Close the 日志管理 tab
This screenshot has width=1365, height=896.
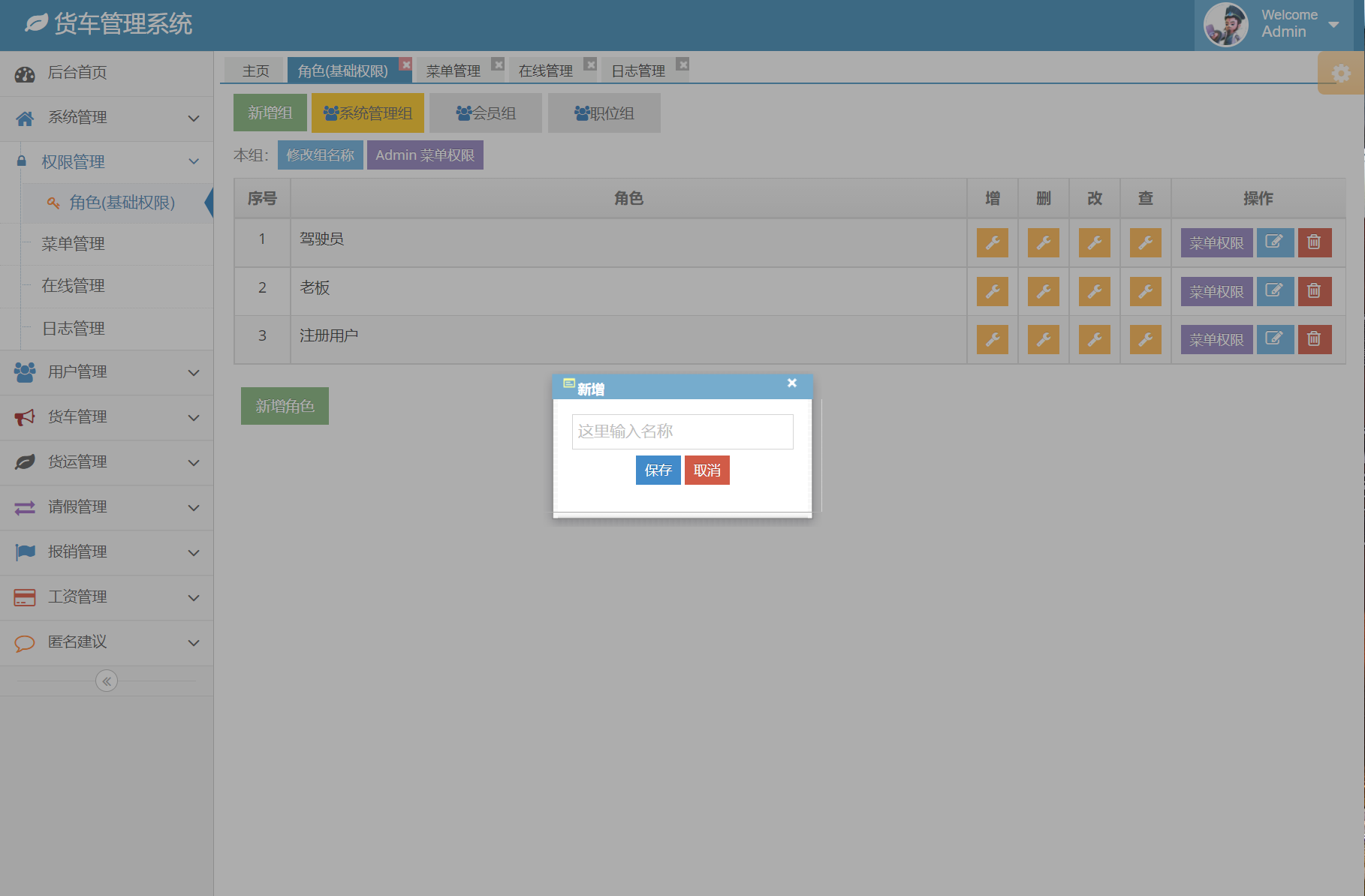coord(682,65)
